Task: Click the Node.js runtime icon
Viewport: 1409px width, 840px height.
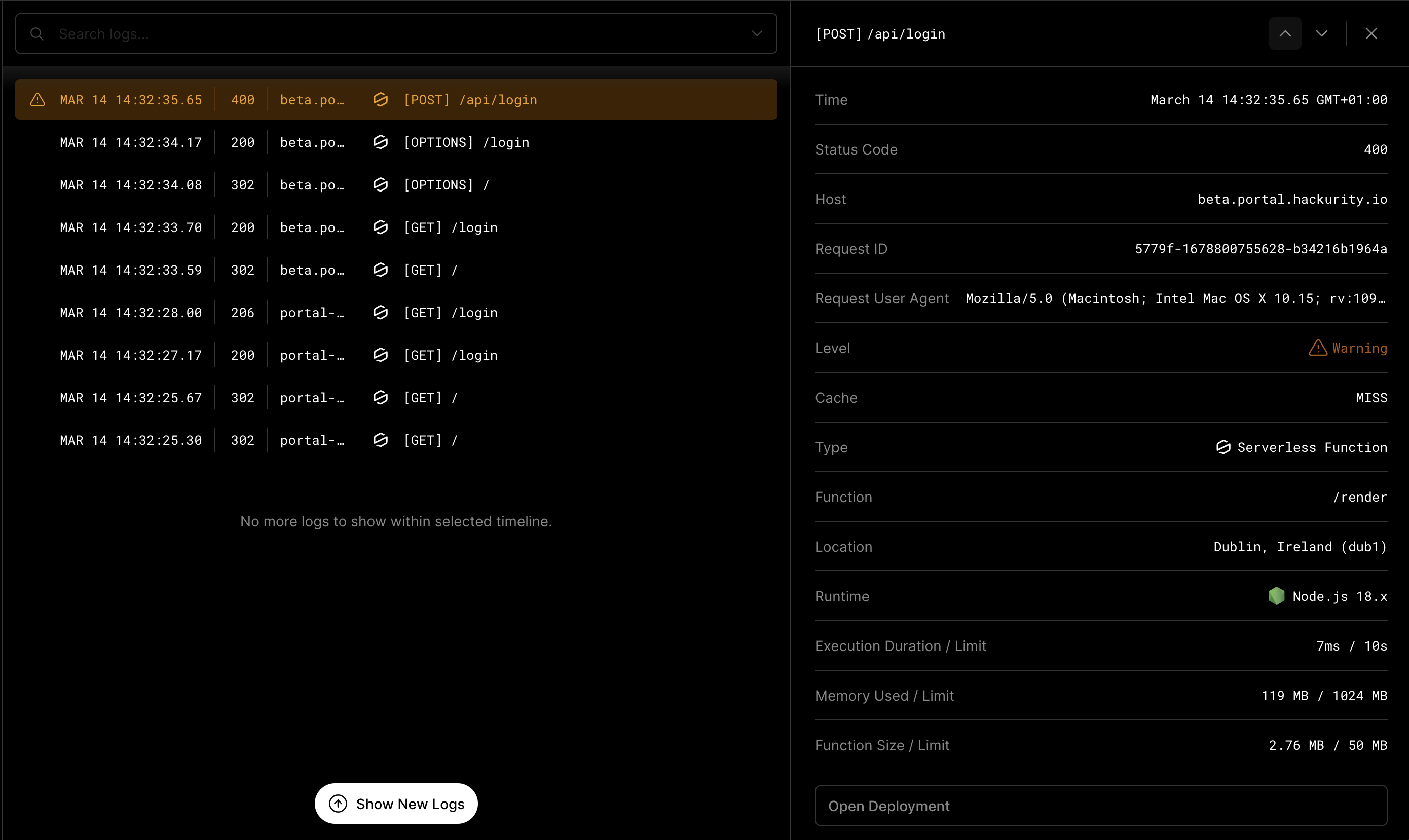Action: (x=1277, y=596)
